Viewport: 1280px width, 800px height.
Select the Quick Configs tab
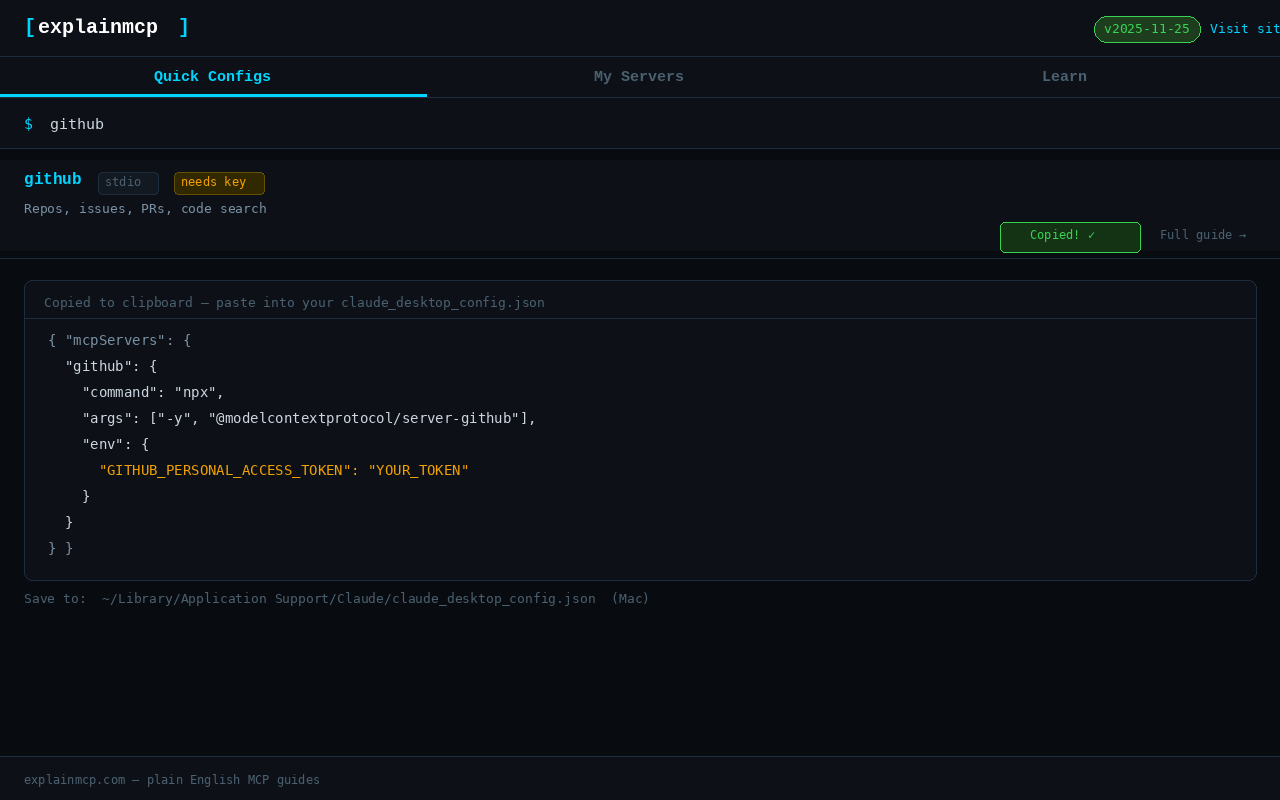[212, 76]
